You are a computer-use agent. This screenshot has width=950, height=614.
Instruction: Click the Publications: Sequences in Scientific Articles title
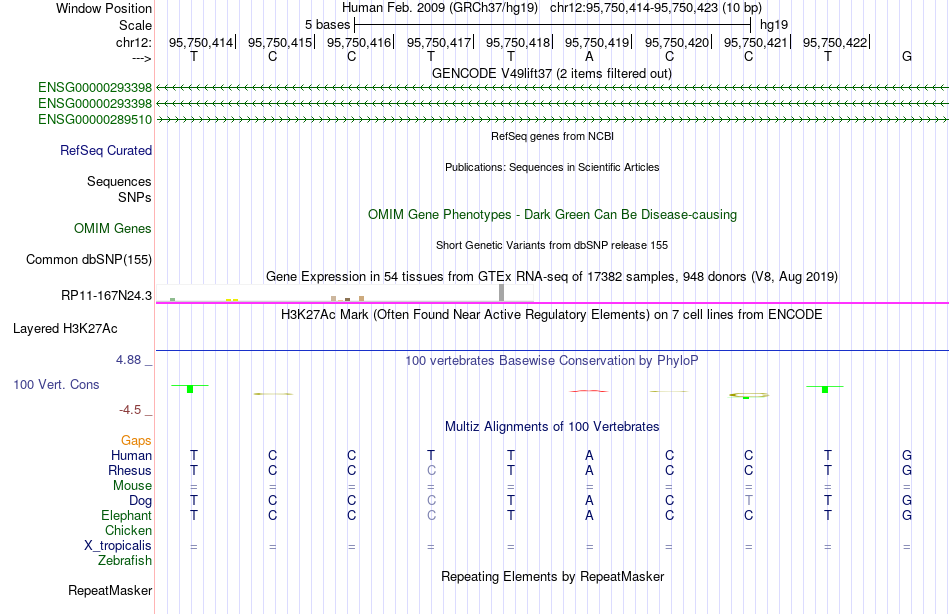click(x=552, y=167)
